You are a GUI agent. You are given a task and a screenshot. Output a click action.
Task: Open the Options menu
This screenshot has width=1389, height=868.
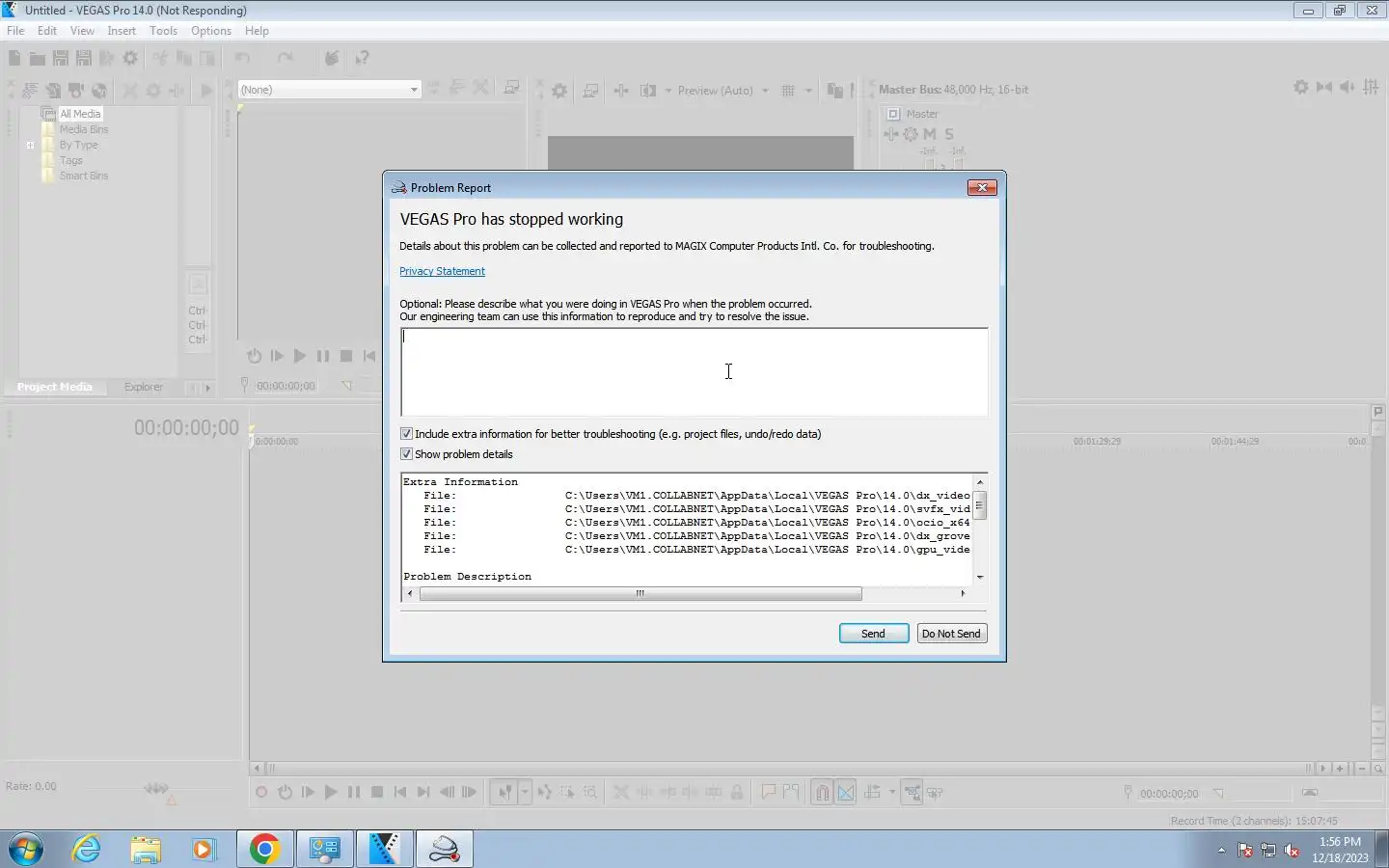tap(211, 31)
